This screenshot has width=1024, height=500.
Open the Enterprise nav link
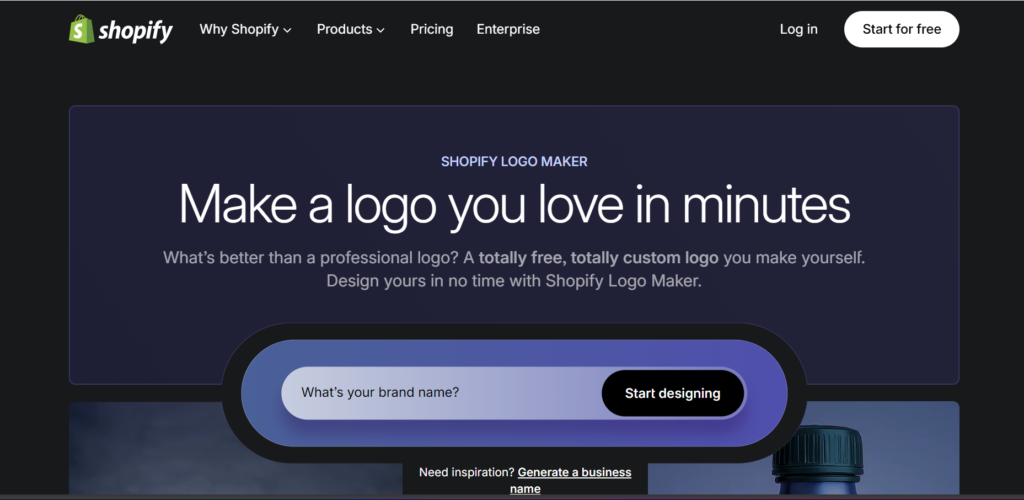click(508, 29)
